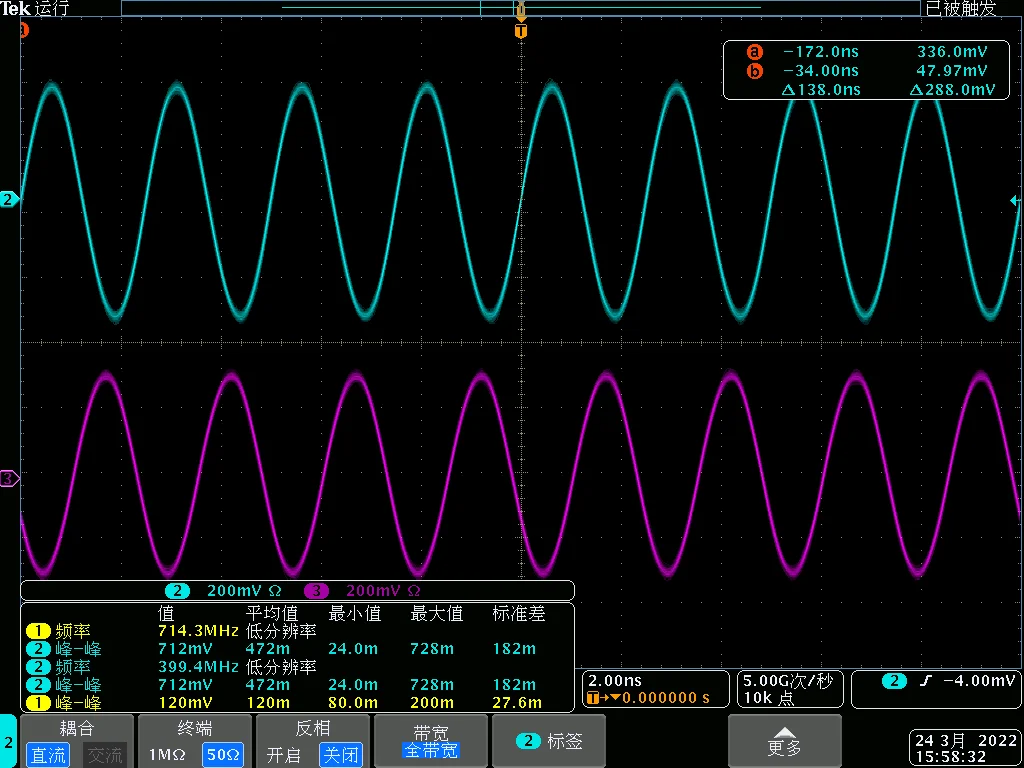Click cursor a marker at top left

point(25,30)
